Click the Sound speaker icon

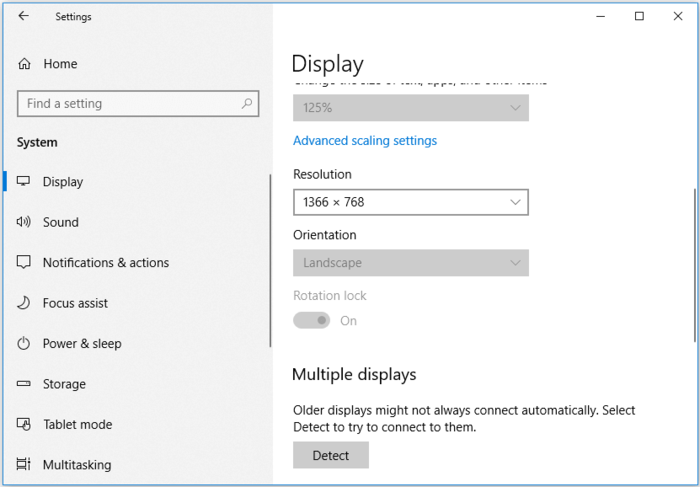coord(23,221)
